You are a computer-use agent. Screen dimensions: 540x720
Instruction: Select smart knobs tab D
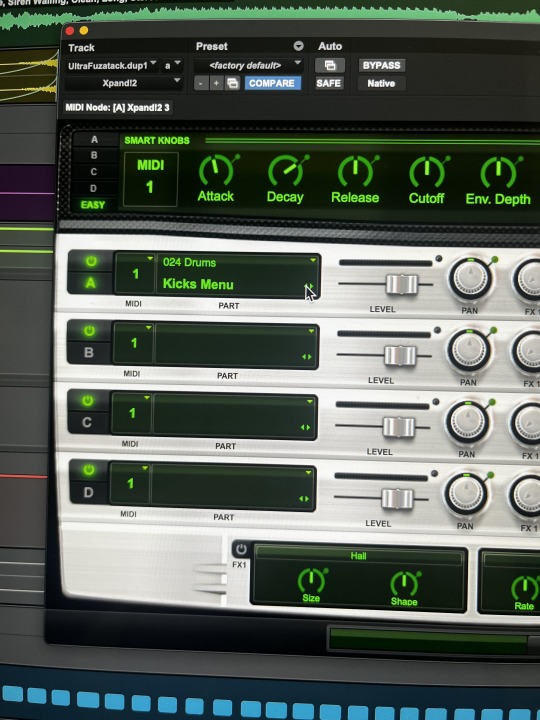pos(93,188)
